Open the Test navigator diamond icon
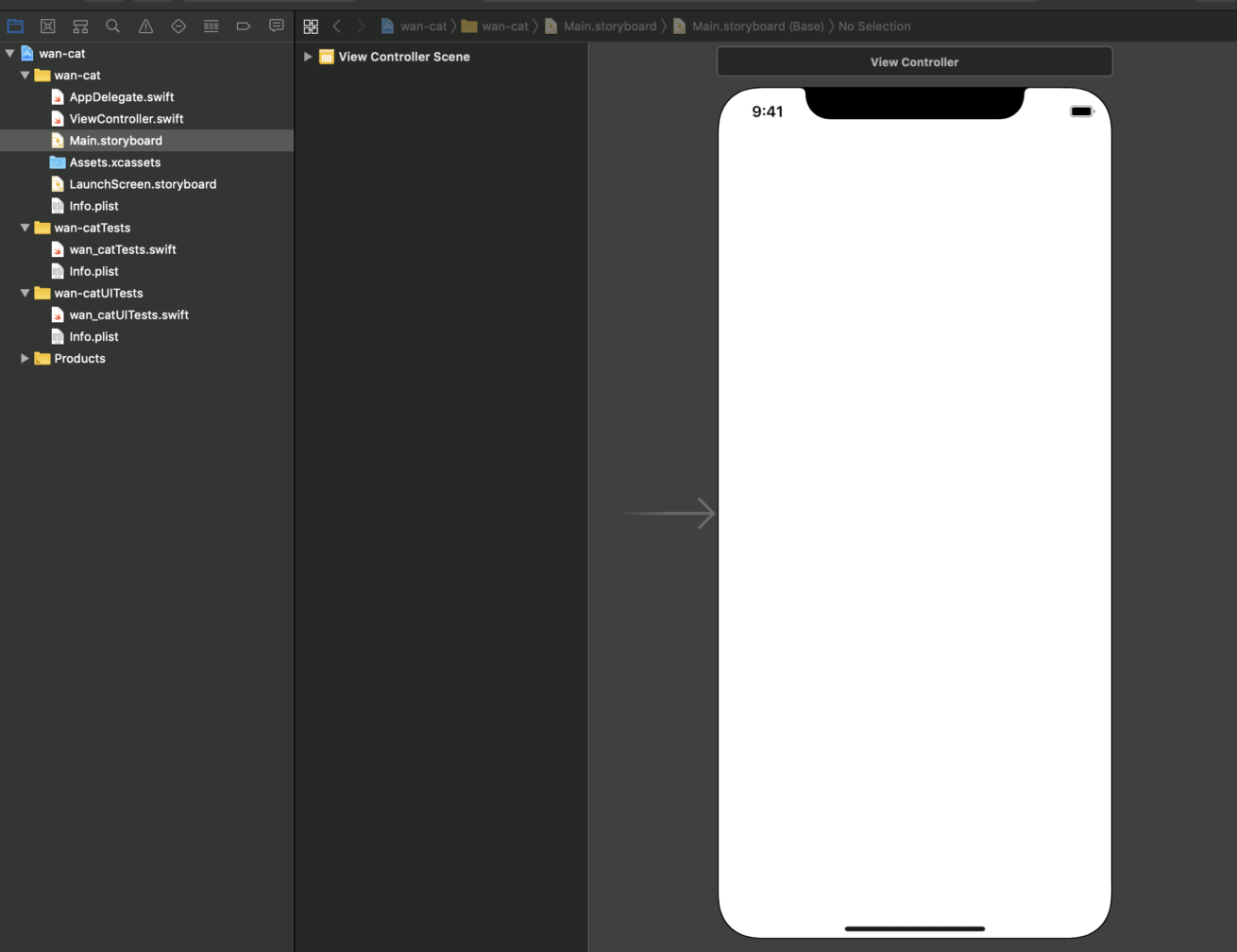Screen dimensions: 1237x952 point(178,26)
